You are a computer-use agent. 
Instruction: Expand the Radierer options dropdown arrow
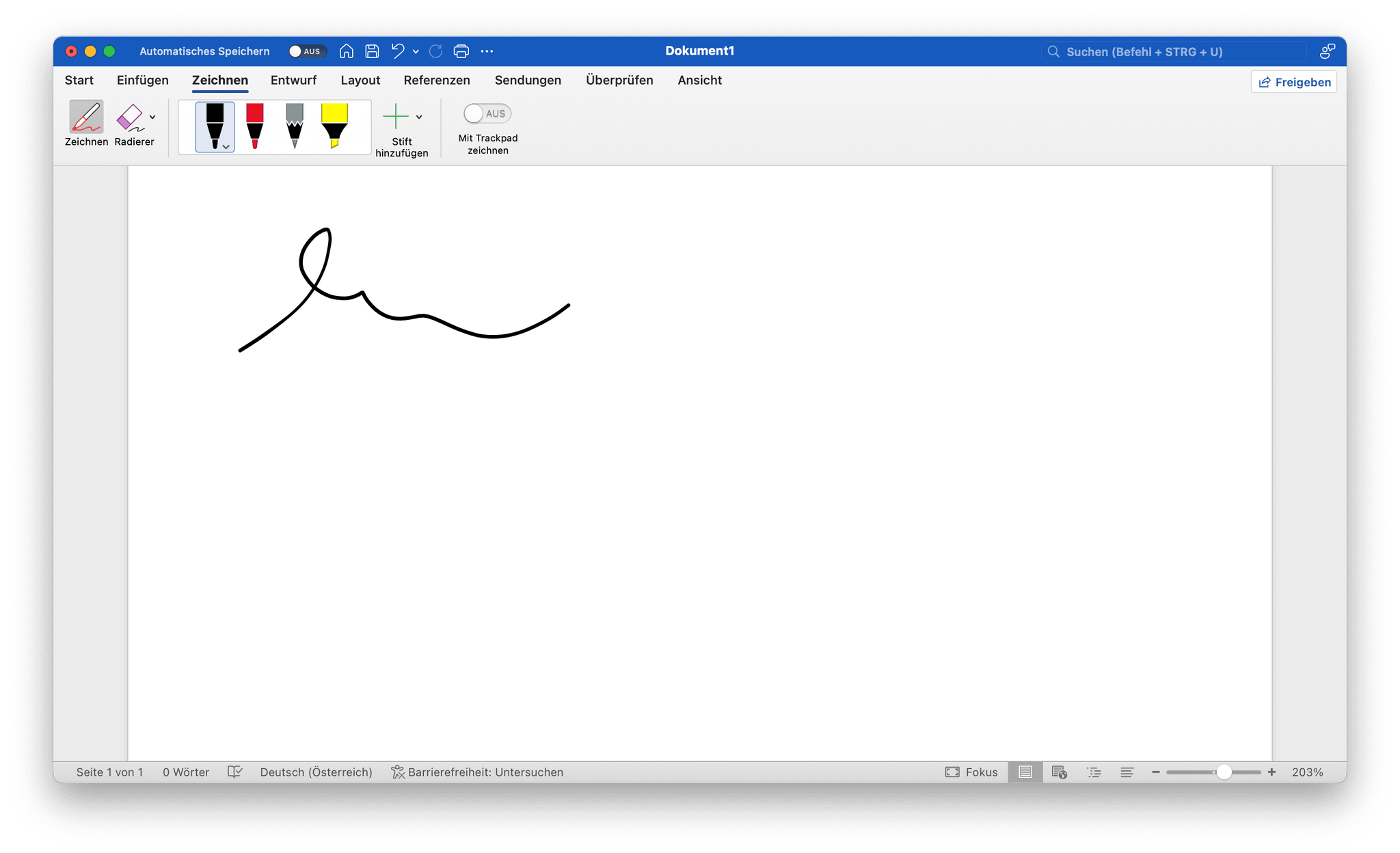point(152,117)
